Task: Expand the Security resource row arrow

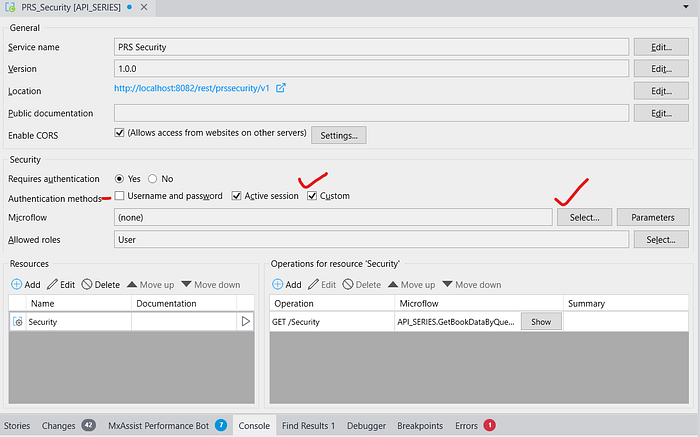Action: click(245, 322)
